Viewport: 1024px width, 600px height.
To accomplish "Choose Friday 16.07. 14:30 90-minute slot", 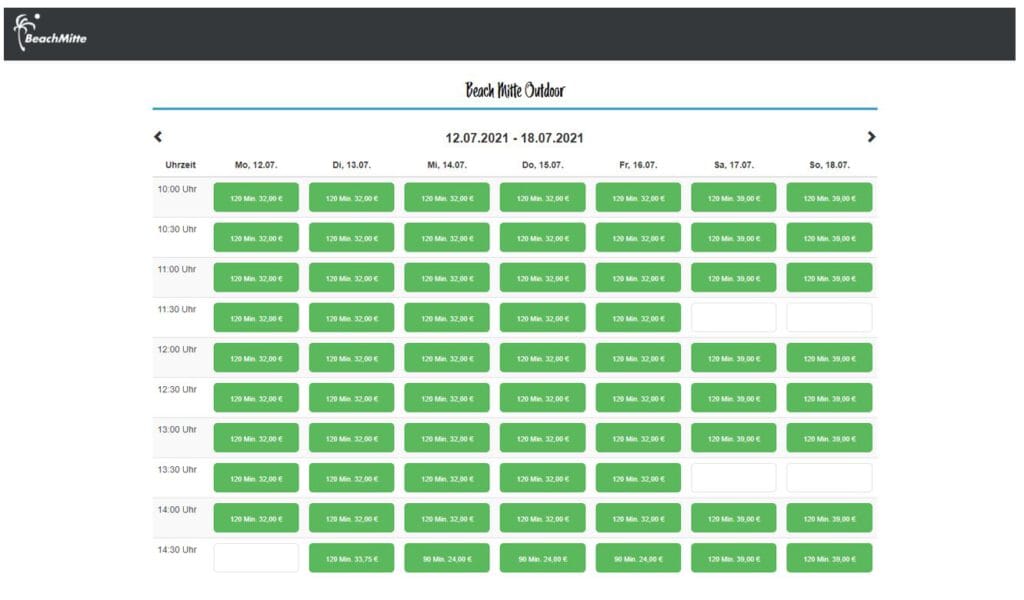I will (x=638, y=558).
